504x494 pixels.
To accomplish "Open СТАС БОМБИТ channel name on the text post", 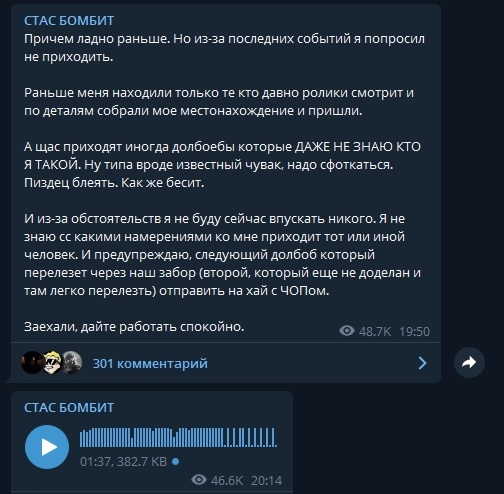I will point(69,21).
